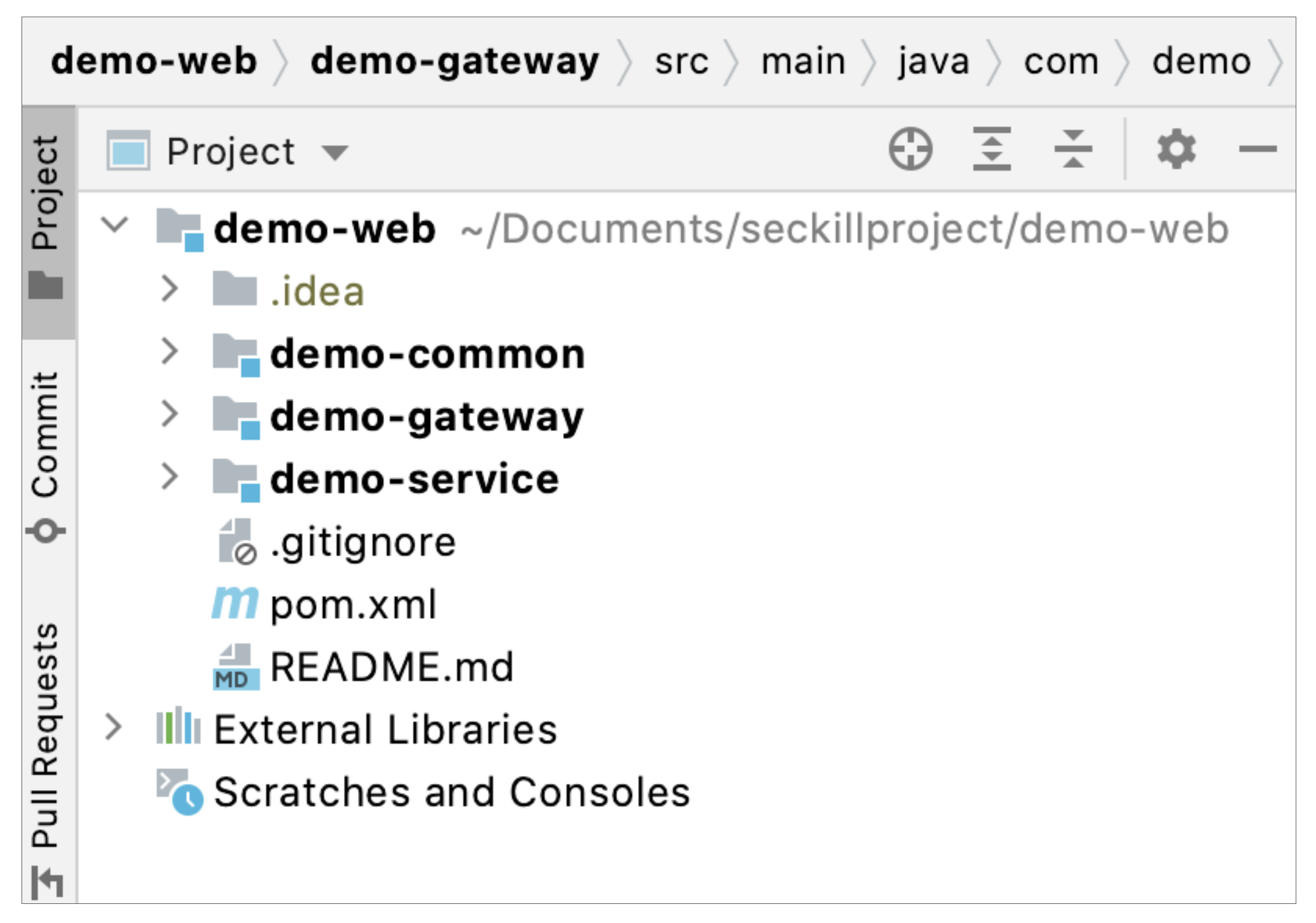Viewport: 1316px width, 923px height.
Task: Expand the demo-gateway module chevron
Action: [169, 414]
